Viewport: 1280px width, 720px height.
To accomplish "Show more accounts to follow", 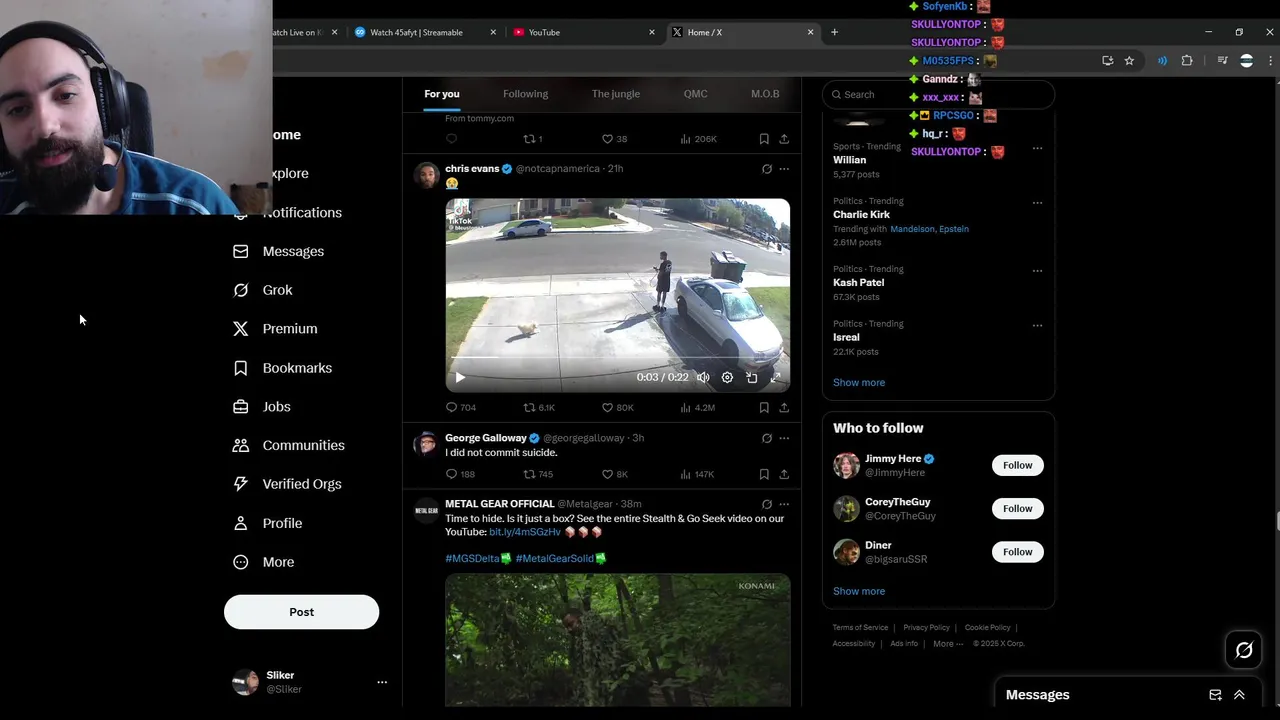I will [859, 591].
